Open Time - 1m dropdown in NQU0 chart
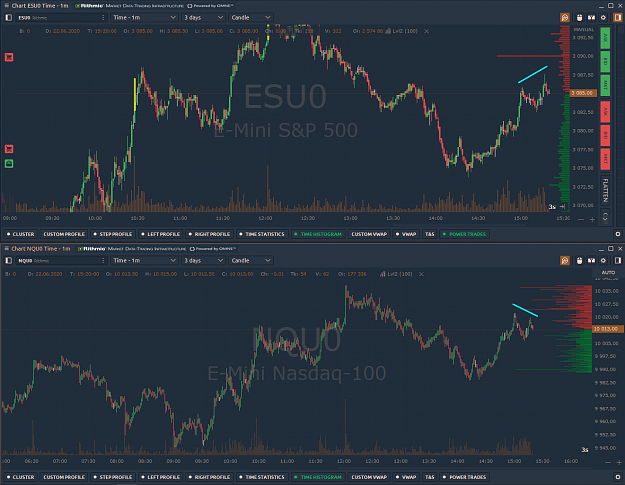 144,261
